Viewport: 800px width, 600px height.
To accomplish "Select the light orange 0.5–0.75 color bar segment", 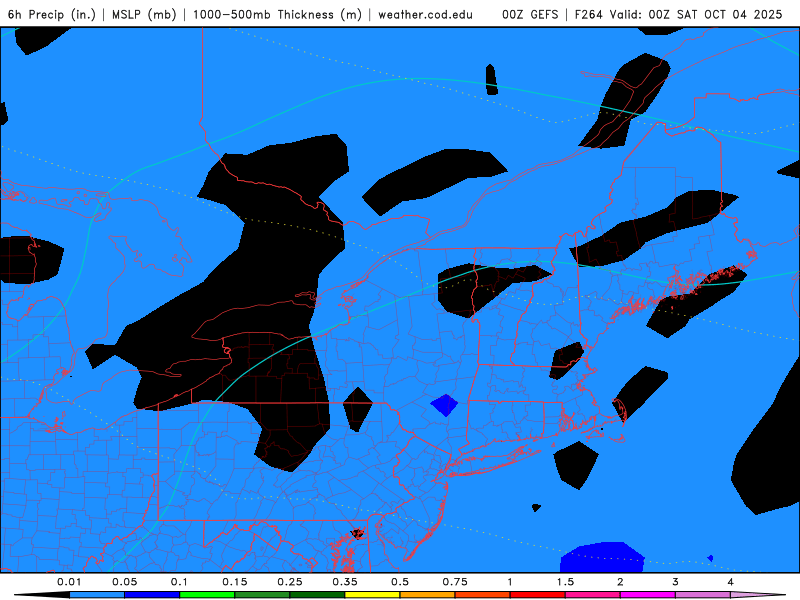I will point(428,595).
